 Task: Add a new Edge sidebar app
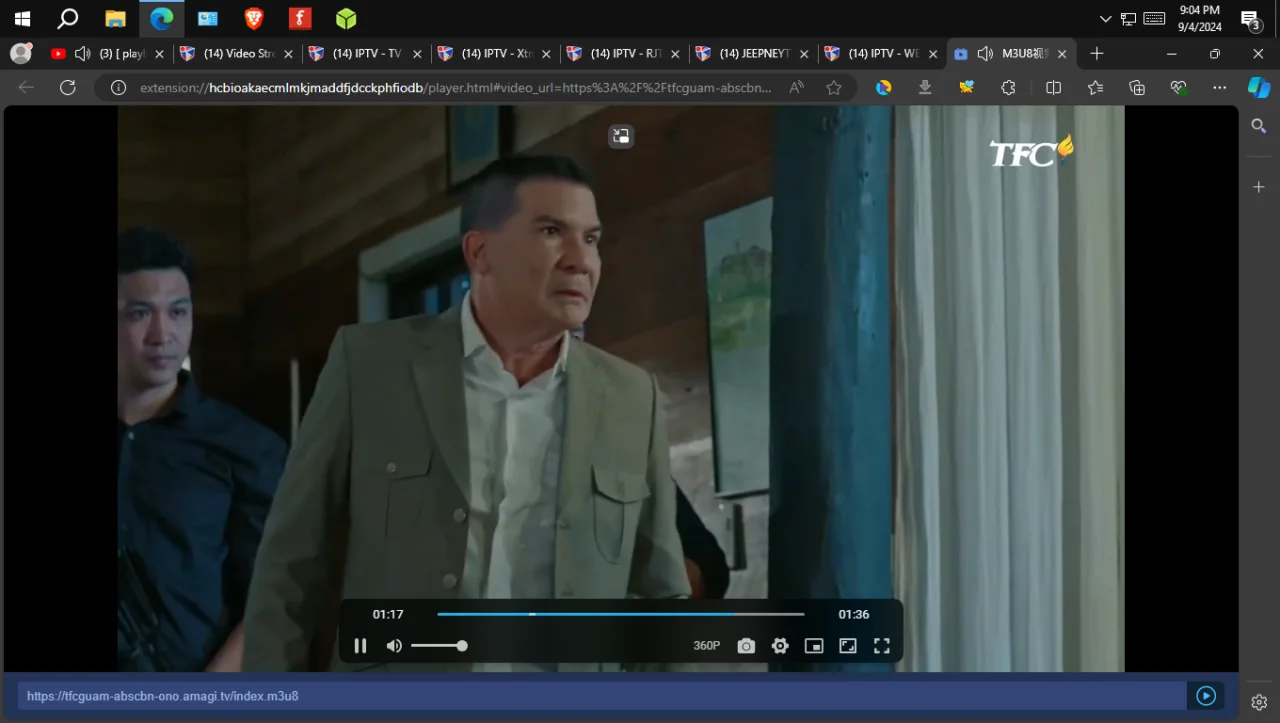click(1259, 187)
